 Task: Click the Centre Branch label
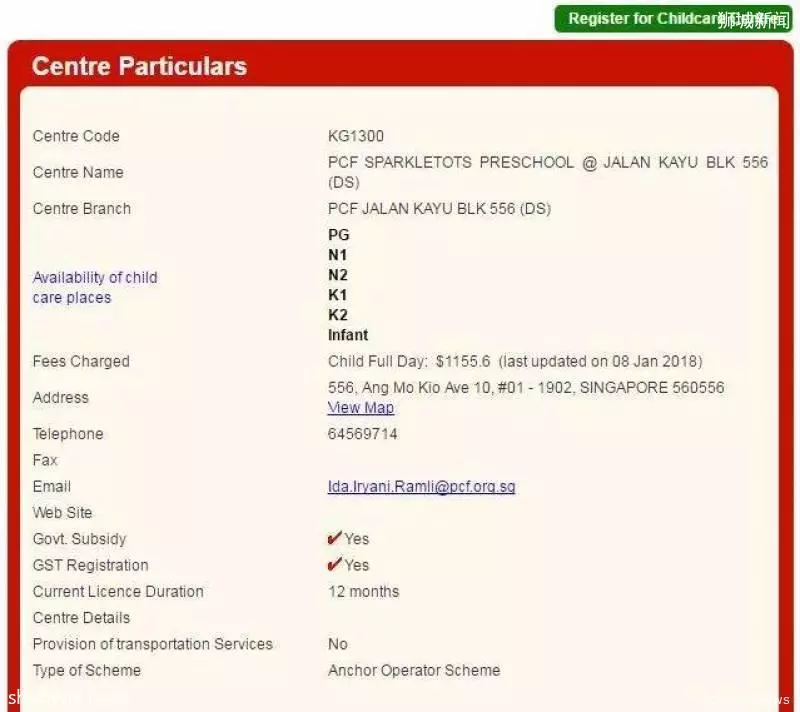tap(82, 209)
